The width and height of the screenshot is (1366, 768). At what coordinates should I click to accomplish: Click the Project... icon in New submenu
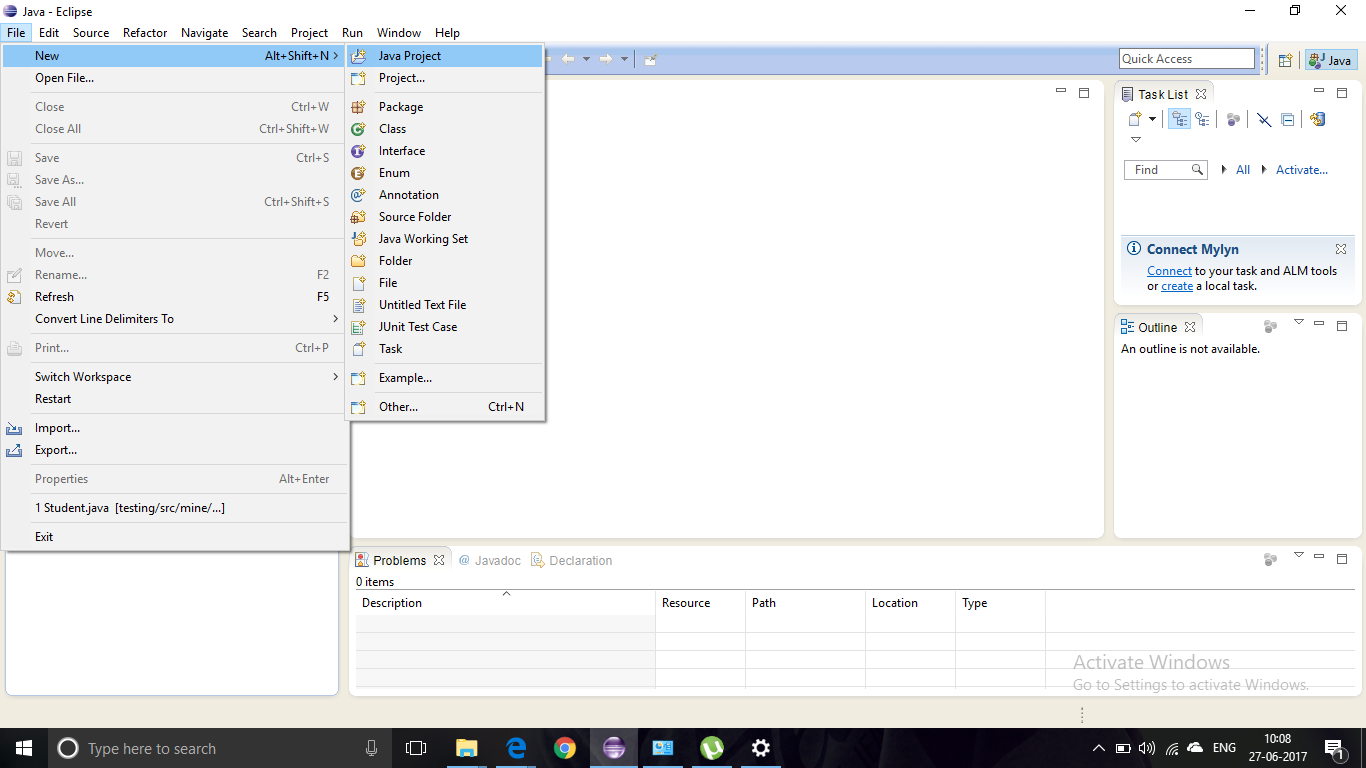(358, 78)
